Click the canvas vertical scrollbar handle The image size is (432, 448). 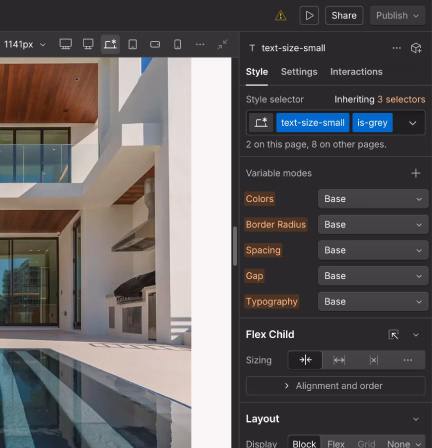click(x=235, y=246)
